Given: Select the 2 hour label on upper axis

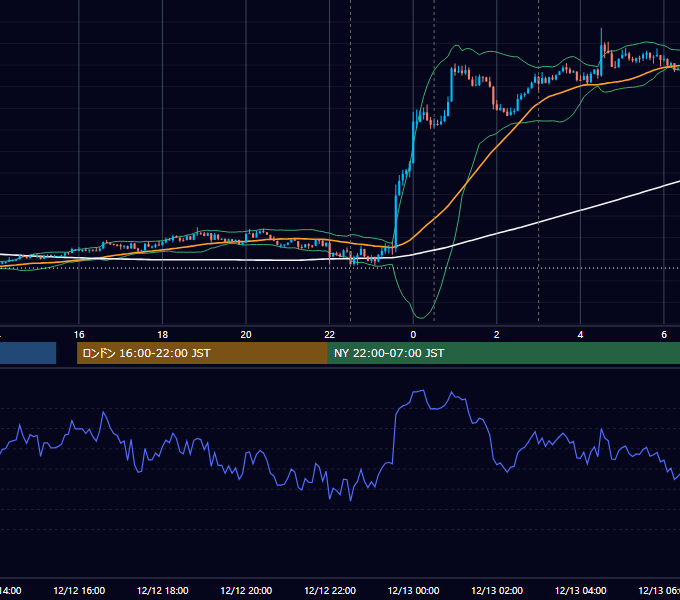Looking at the screenshot, I should click(497, 334).
